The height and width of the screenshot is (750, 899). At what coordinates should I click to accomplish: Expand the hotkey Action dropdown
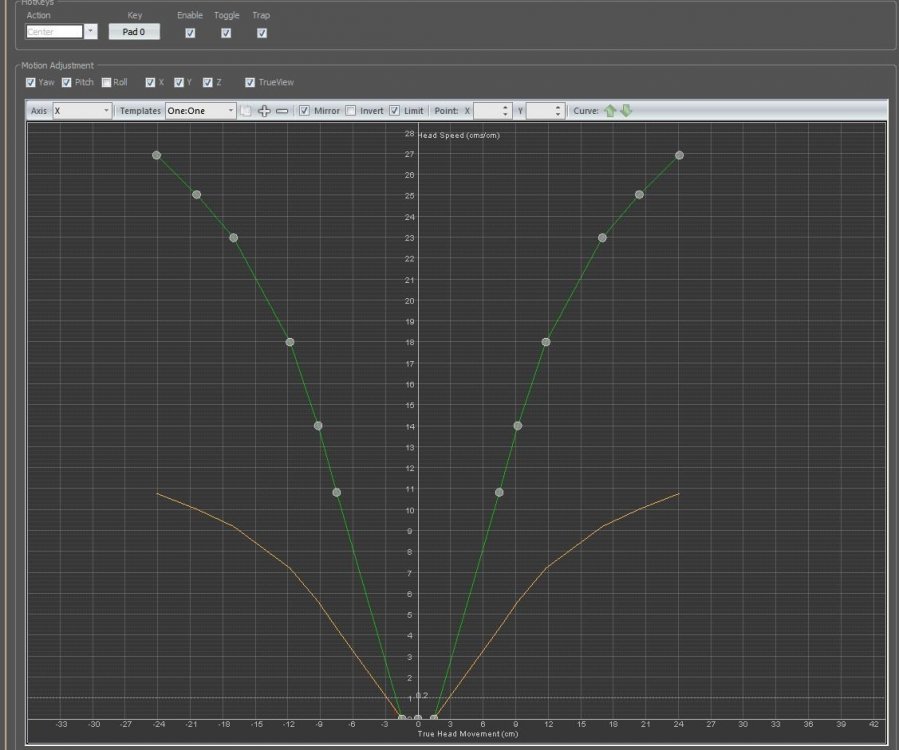point(91,32)
